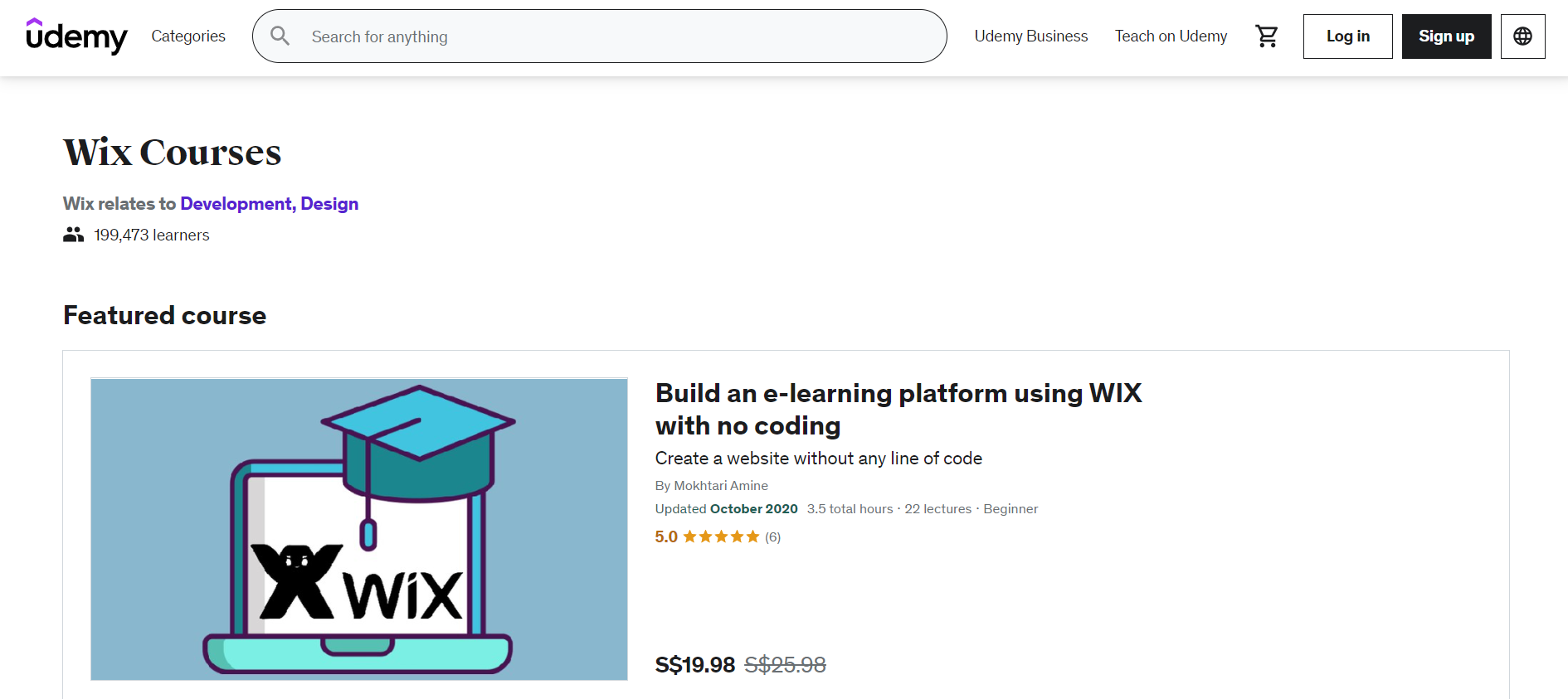Click the Sign up button
Image resolution: width=1568 pixels, height=699 pixels.
pos(1446,36)
